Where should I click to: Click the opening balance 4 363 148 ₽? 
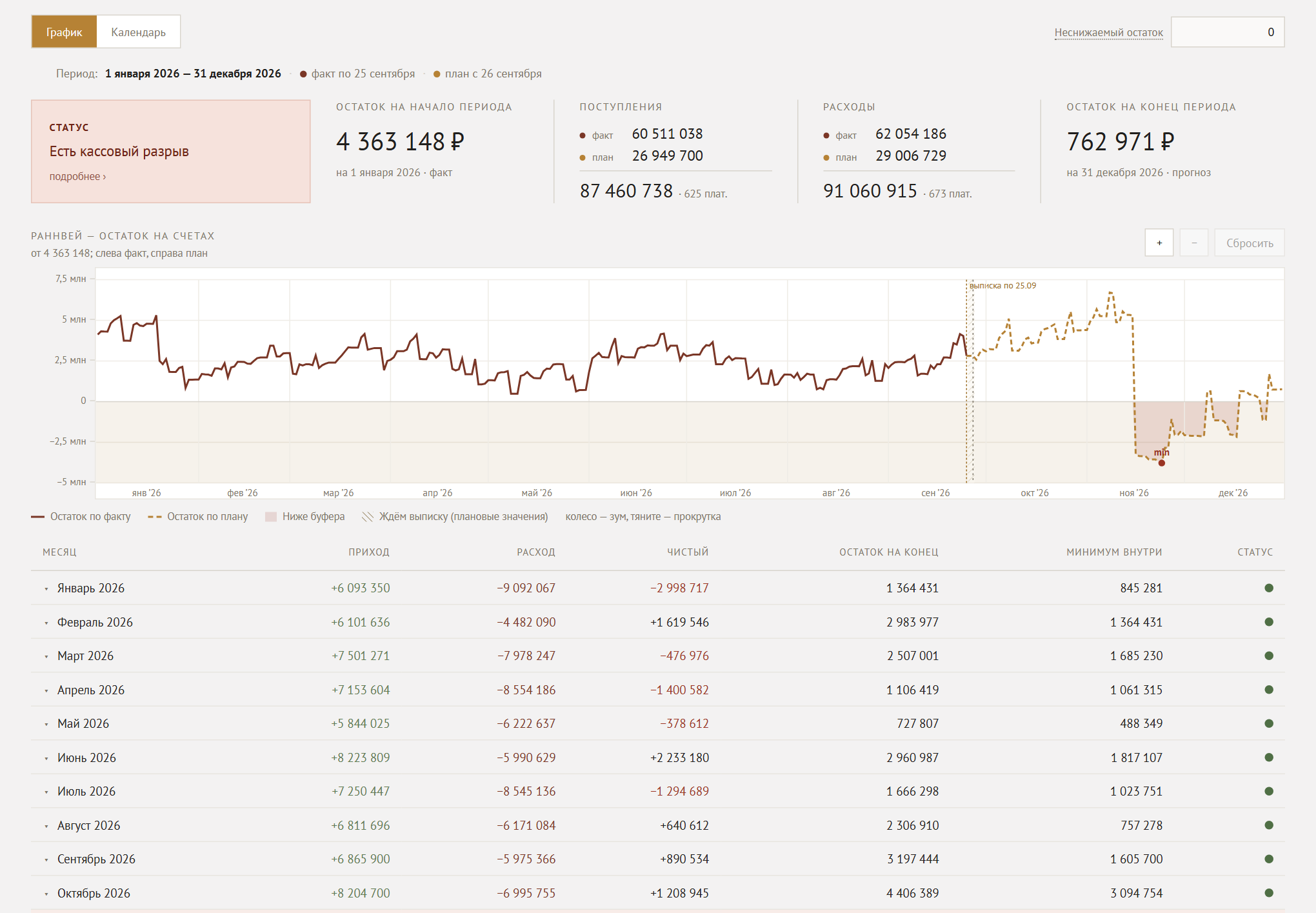[x=400, y=141]
